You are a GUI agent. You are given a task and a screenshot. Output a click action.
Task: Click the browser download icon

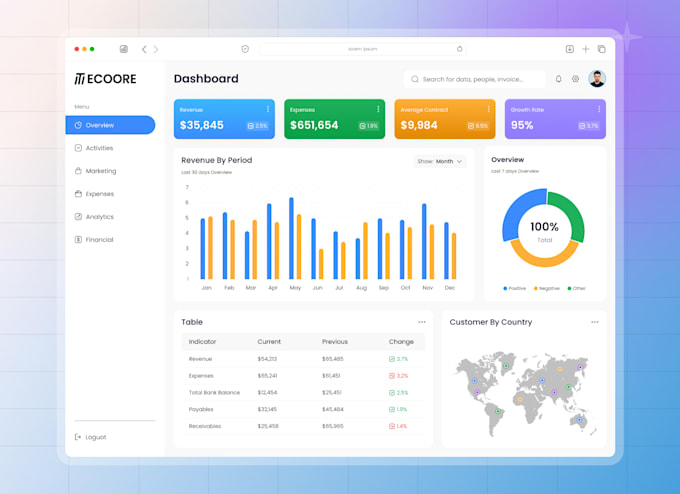pyautogui.click(x=570, y=49)
